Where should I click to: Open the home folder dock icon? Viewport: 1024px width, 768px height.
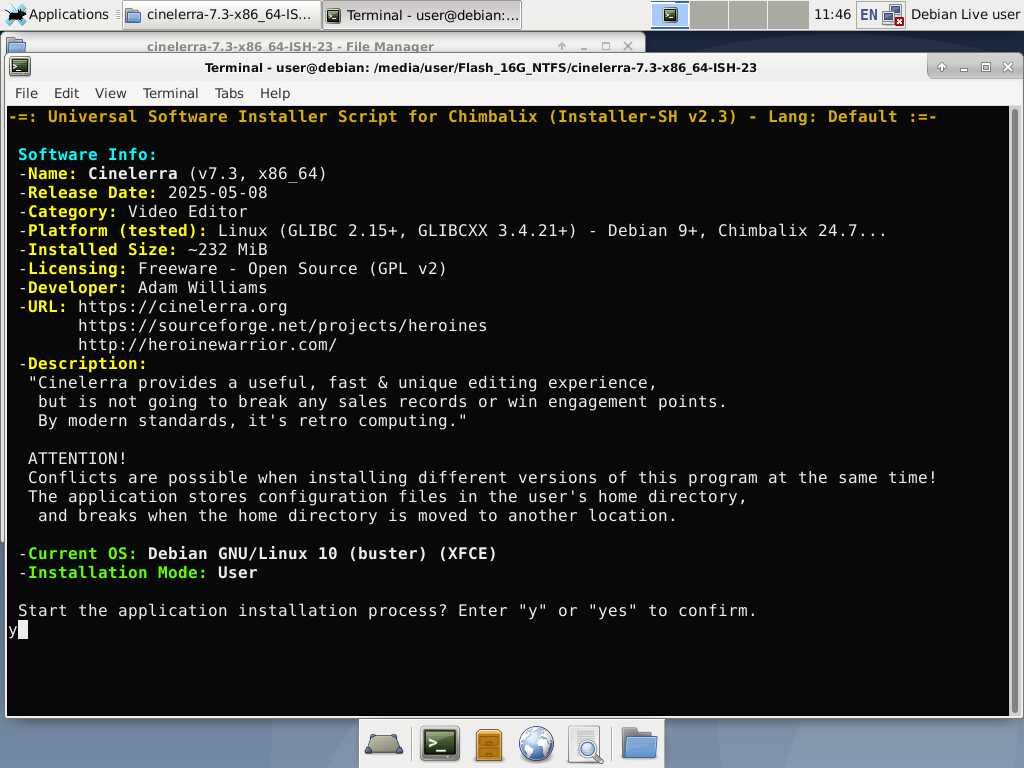639,743
